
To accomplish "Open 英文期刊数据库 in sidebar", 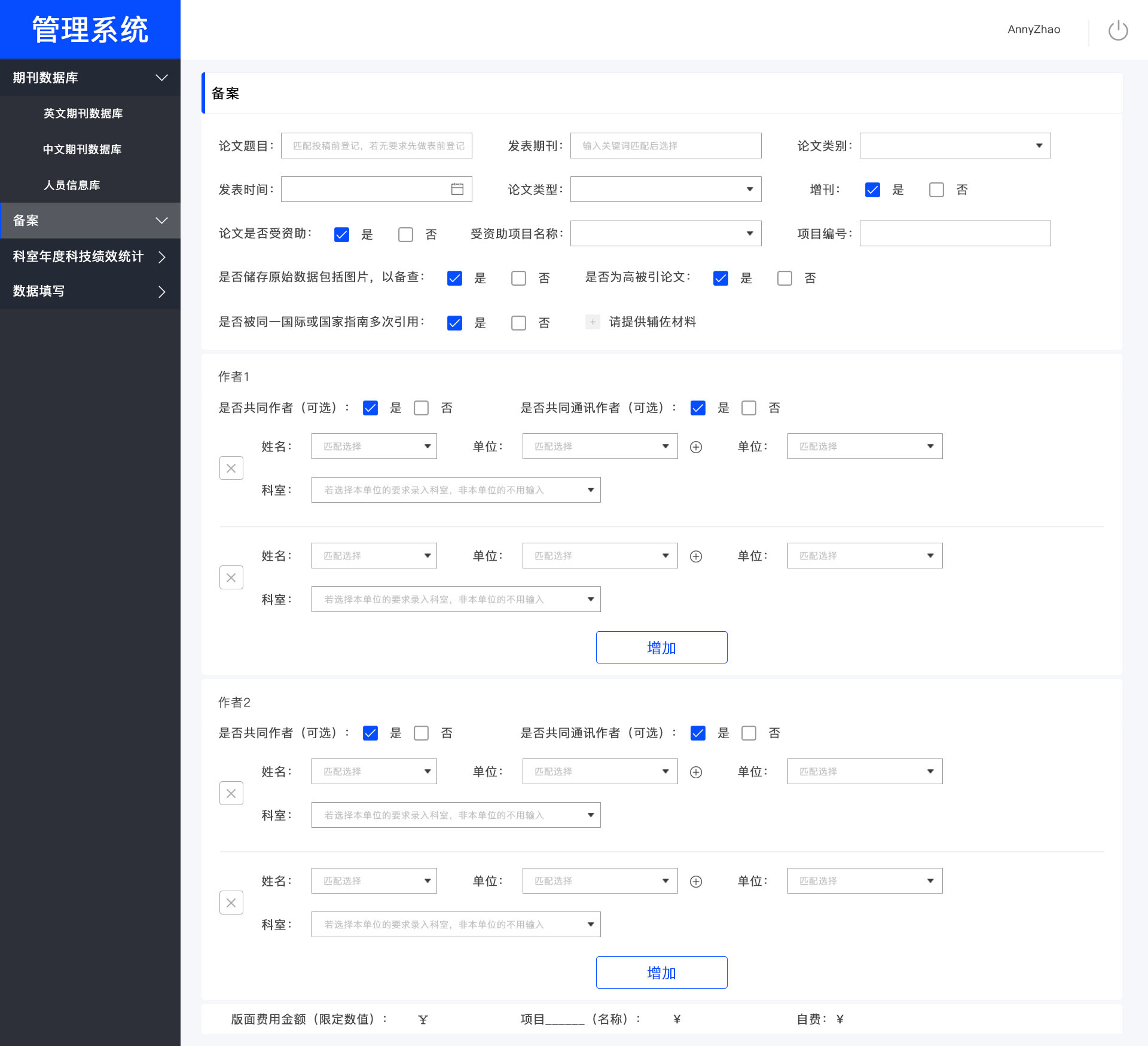I will click(83, 114).
